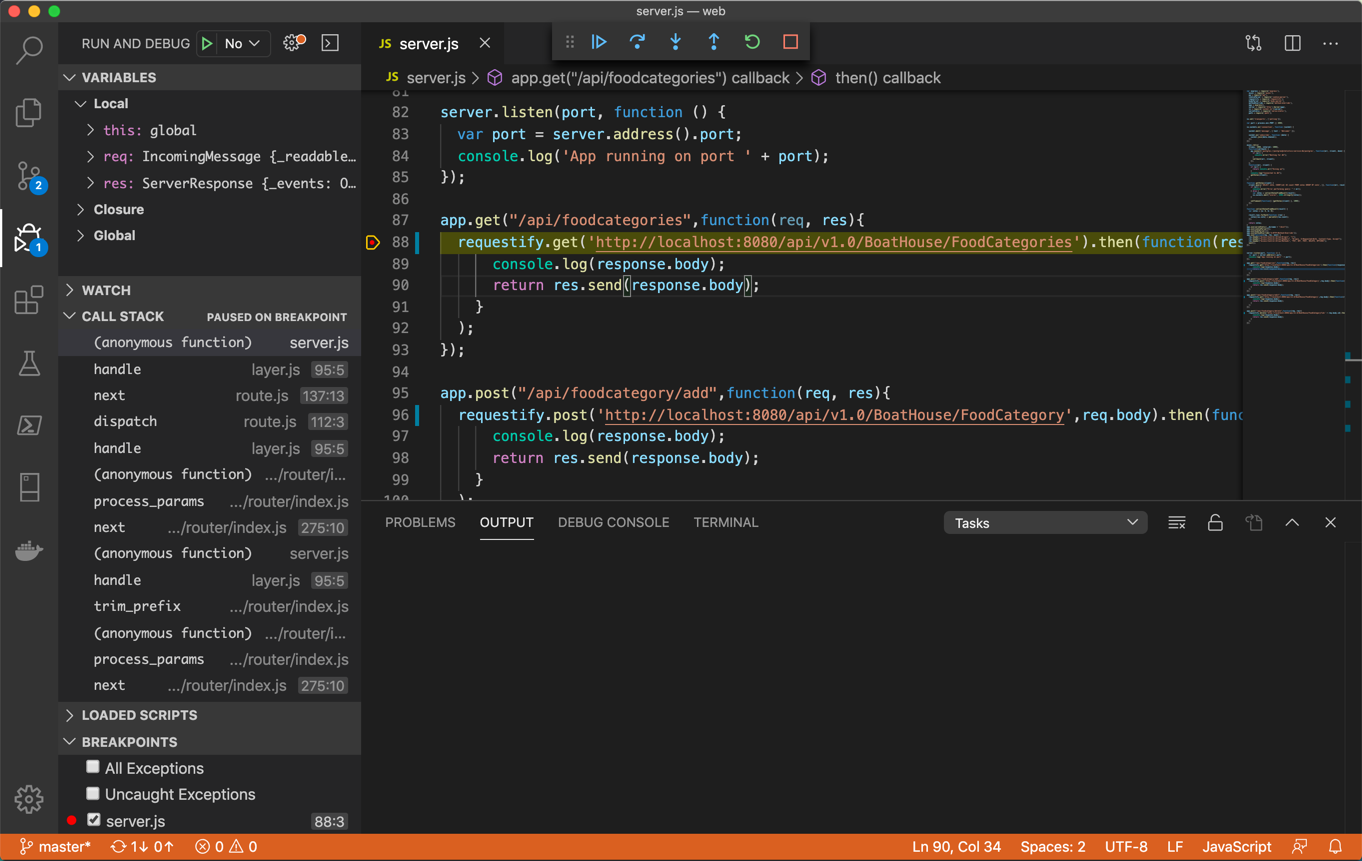1362x861 pixels.
Task: Open the Docker sidebar view
Action: click(29, 551)
